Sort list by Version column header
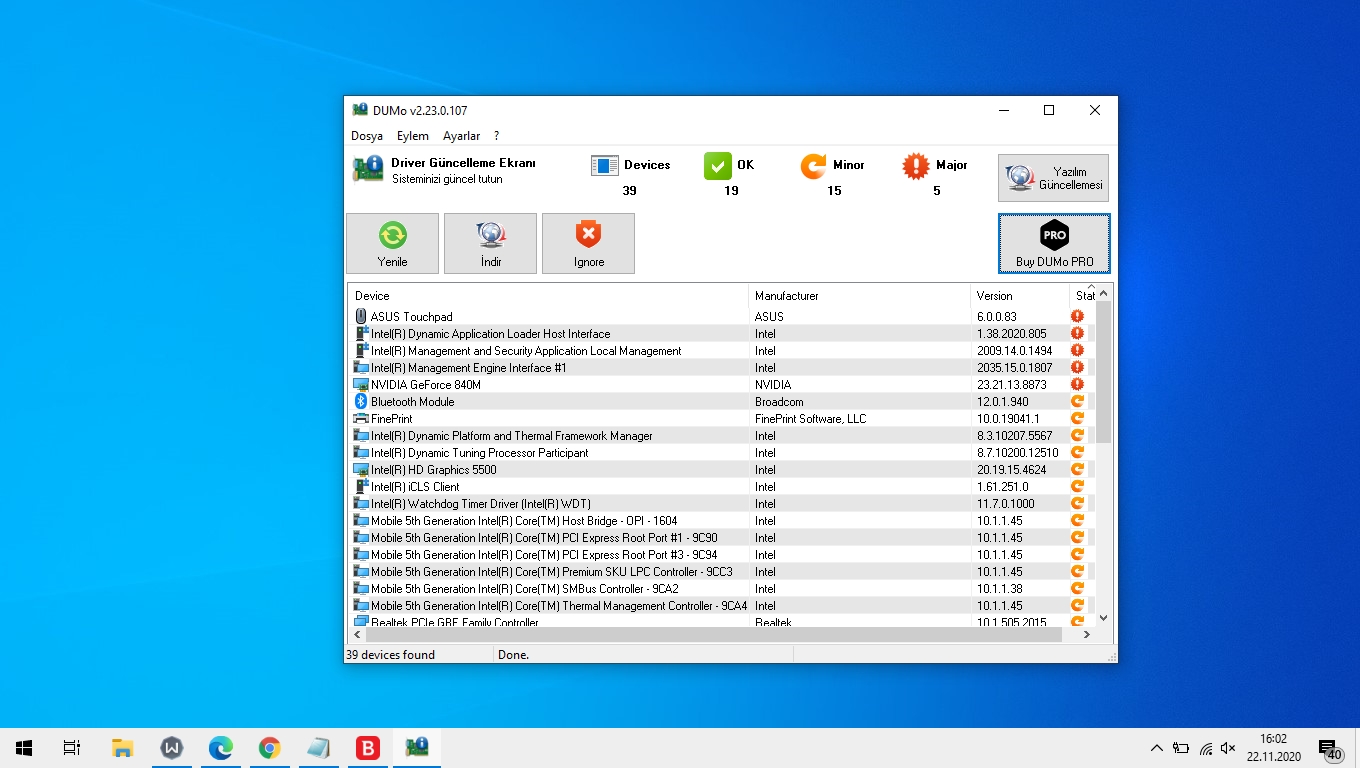Viewport: 1360px width, 768px height. point(1019,296)
